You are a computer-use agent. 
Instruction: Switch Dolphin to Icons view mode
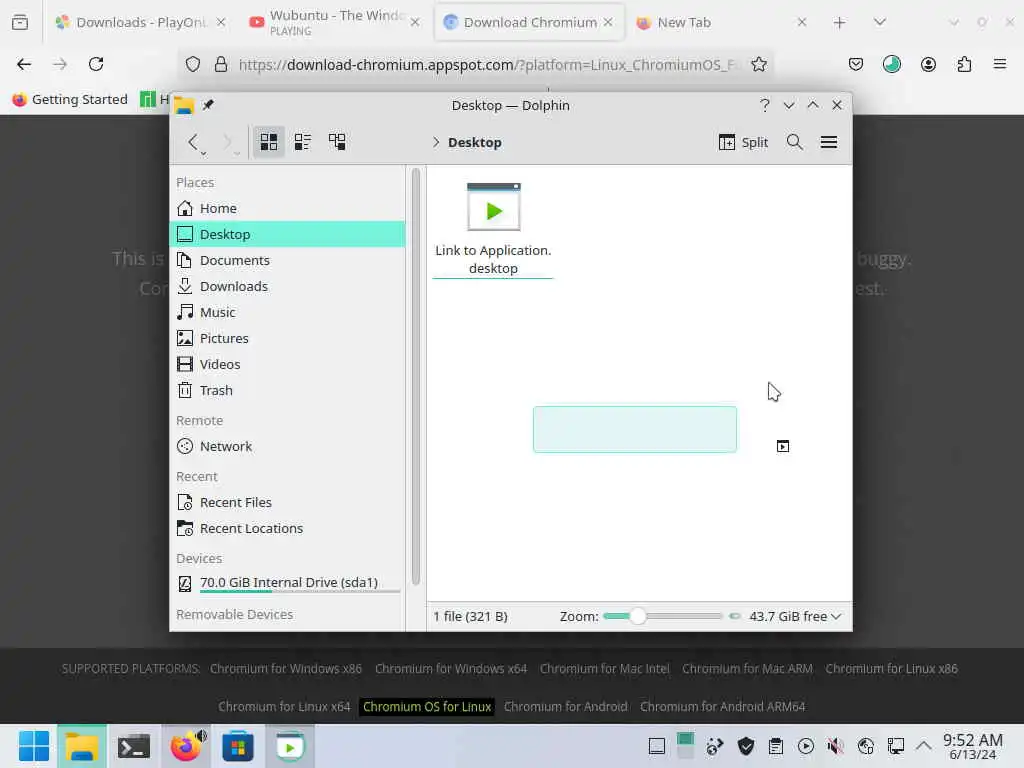[268, 142]
